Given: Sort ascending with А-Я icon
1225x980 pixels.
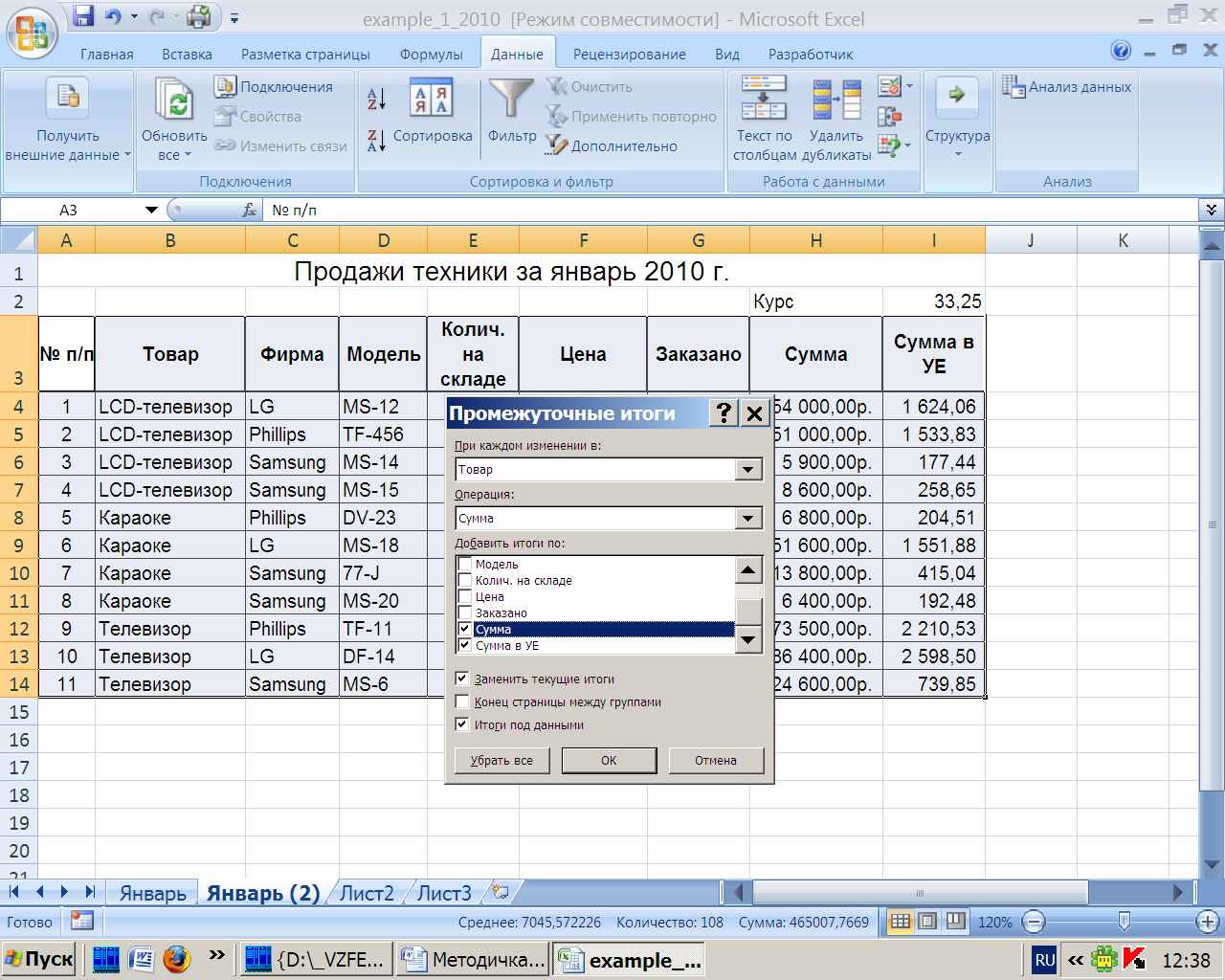Looking at the screenshot, I should pos(377,98).
